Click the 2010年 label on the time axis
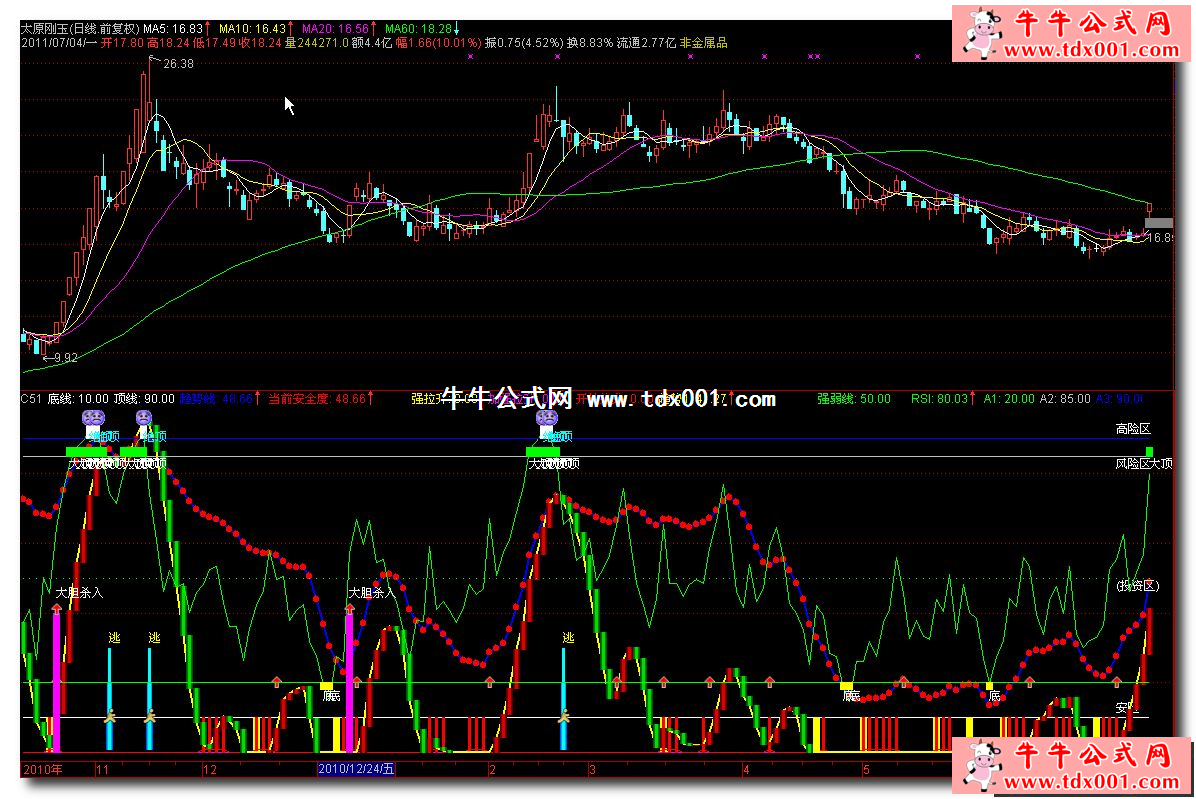 click(x=42, y=768)
